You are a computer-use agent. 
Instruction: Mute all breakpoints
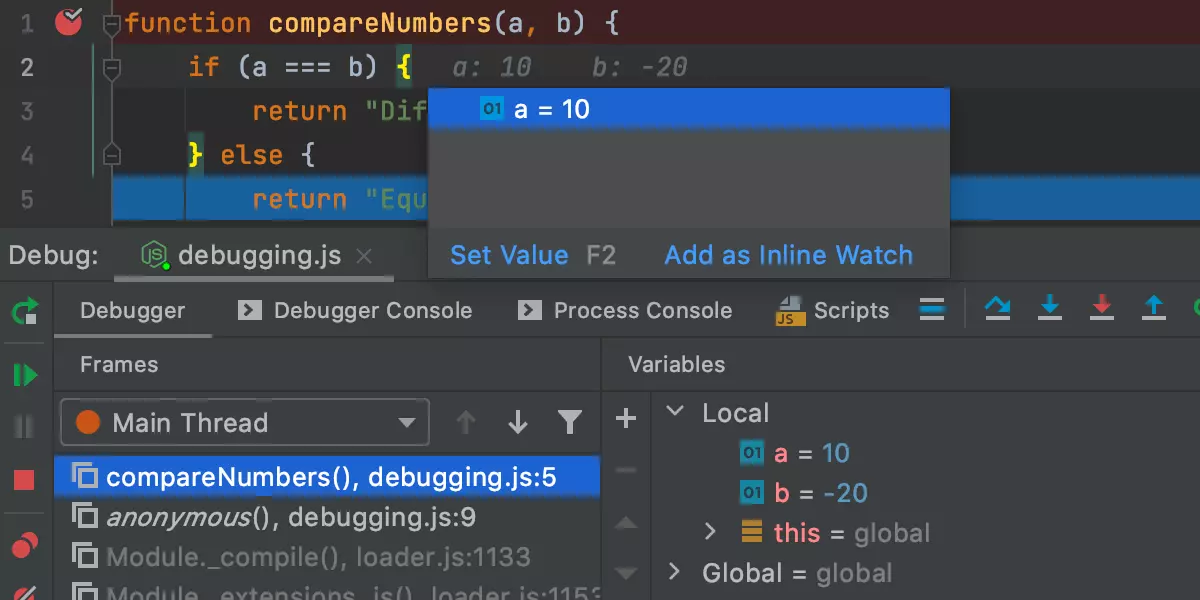(x=25, y=592)
